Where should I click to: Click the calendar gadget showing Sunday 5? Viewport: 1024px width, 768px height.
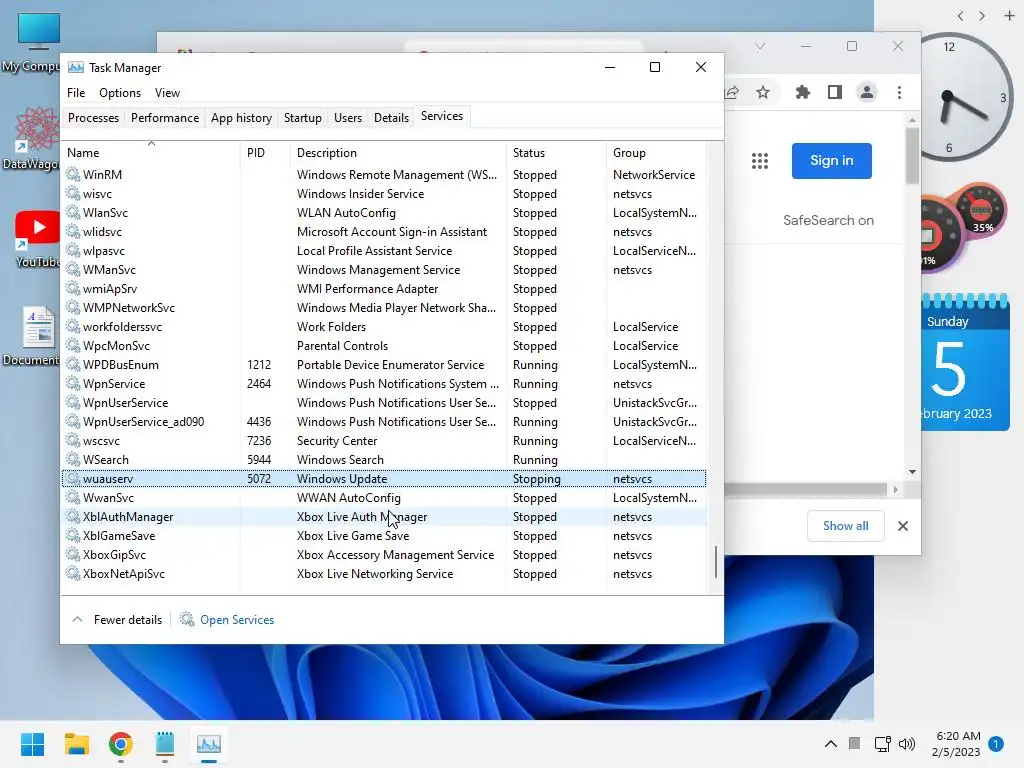pos(965,362)
